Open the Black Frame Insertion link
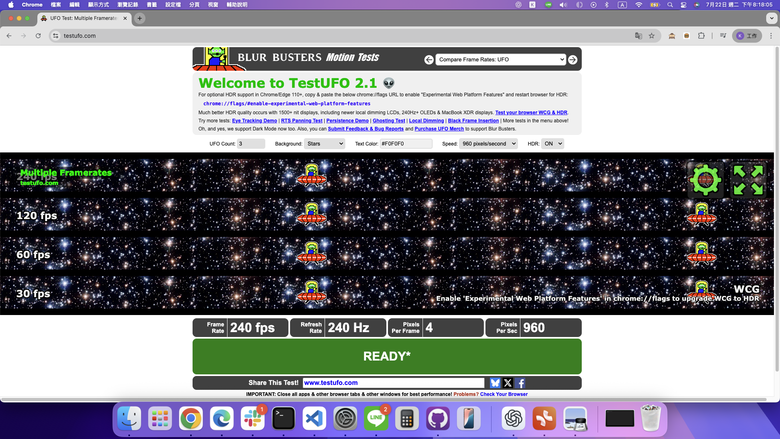This screenshot has height=439, width=780. pyautogui.click(x=473, y=121)
